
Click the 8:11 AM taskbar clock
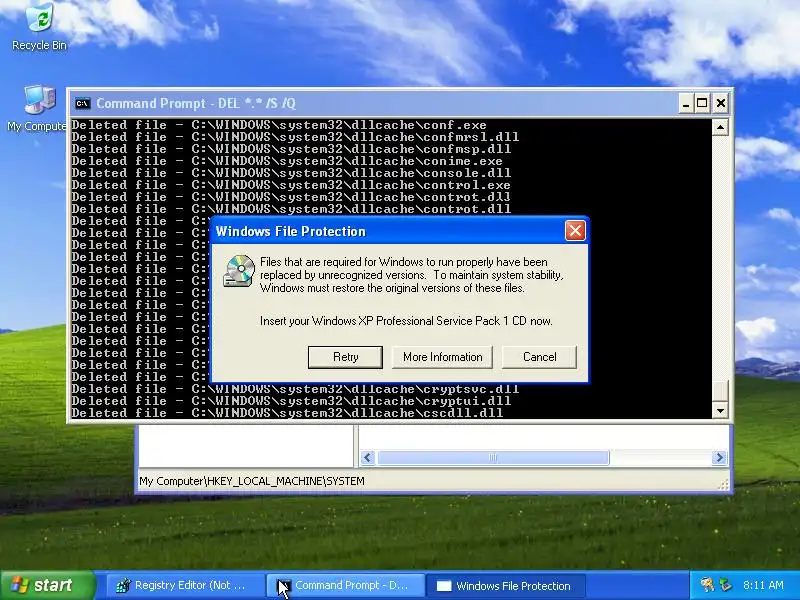point(763,585)
